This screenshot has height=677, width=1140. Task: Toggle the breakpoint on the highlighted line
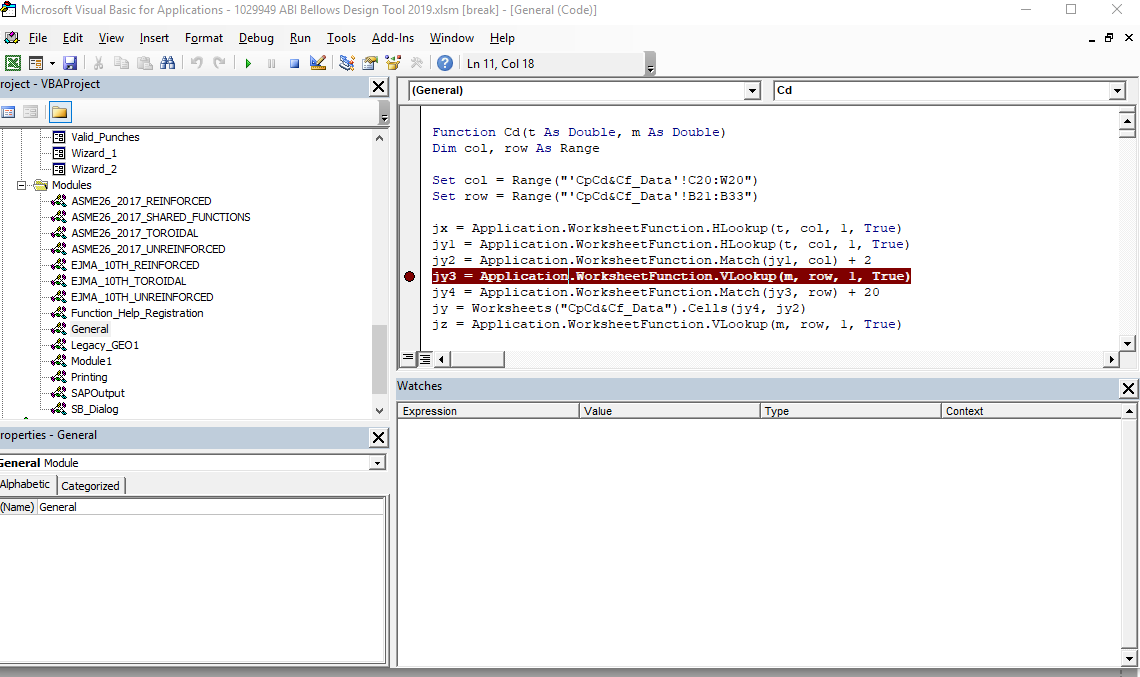(x=409, y=276)
